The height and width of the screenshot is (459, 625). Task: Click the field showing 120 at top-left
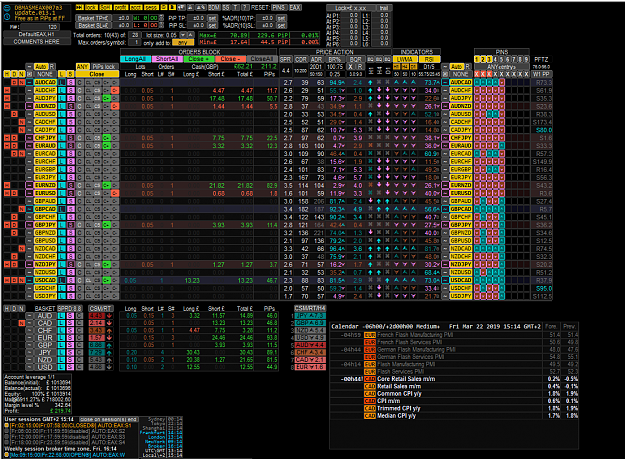coord(40,27)
